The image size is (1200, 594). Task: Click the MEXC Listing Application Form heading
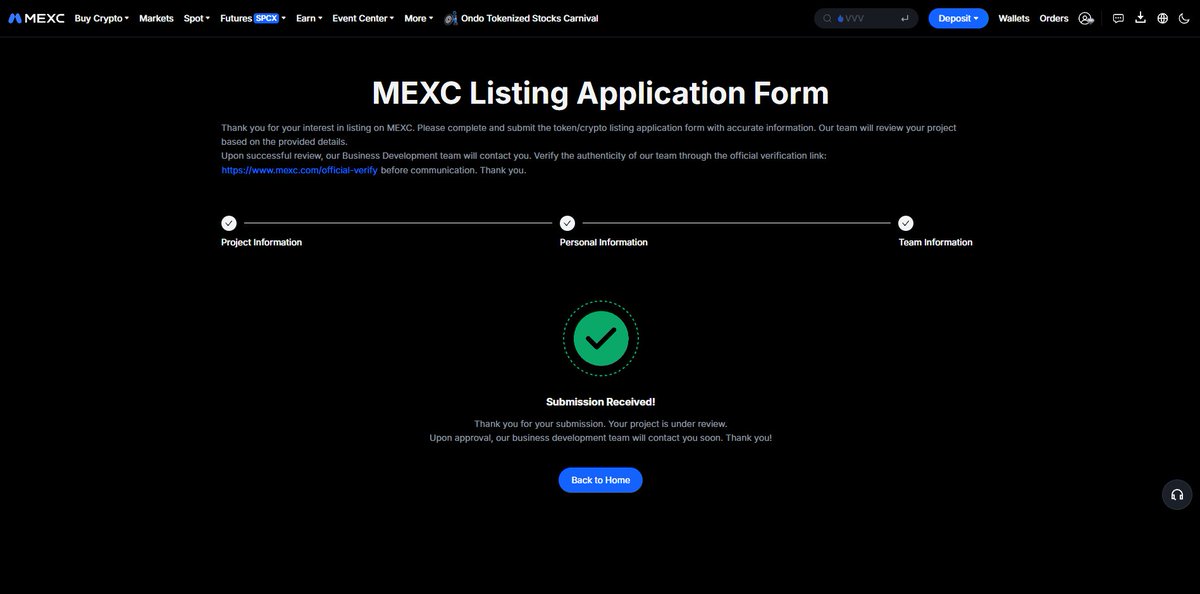click(600, 93)
